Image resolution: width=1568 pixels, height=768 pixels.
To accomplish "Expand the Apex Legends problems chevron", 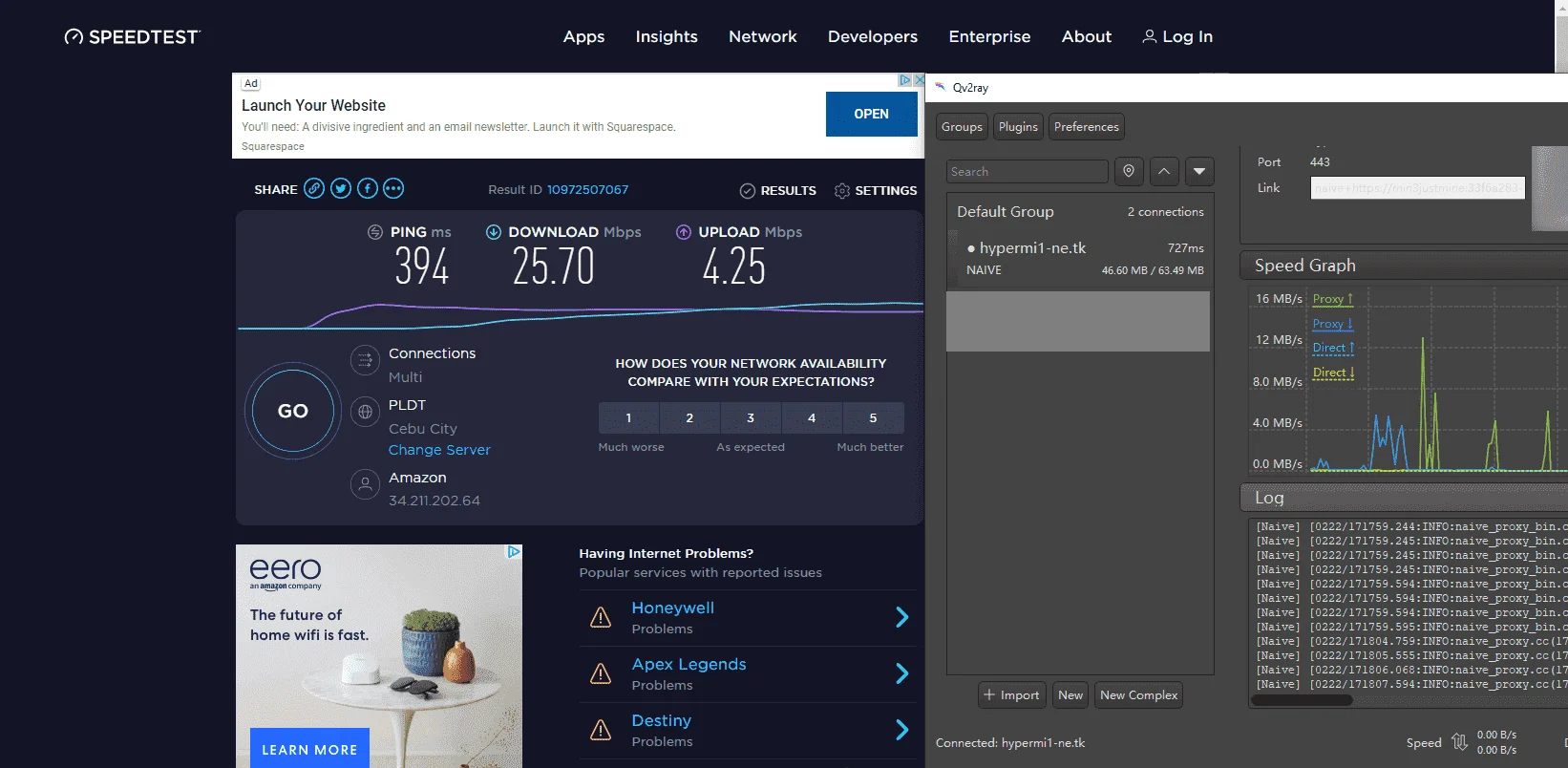I will pos(902,673).
